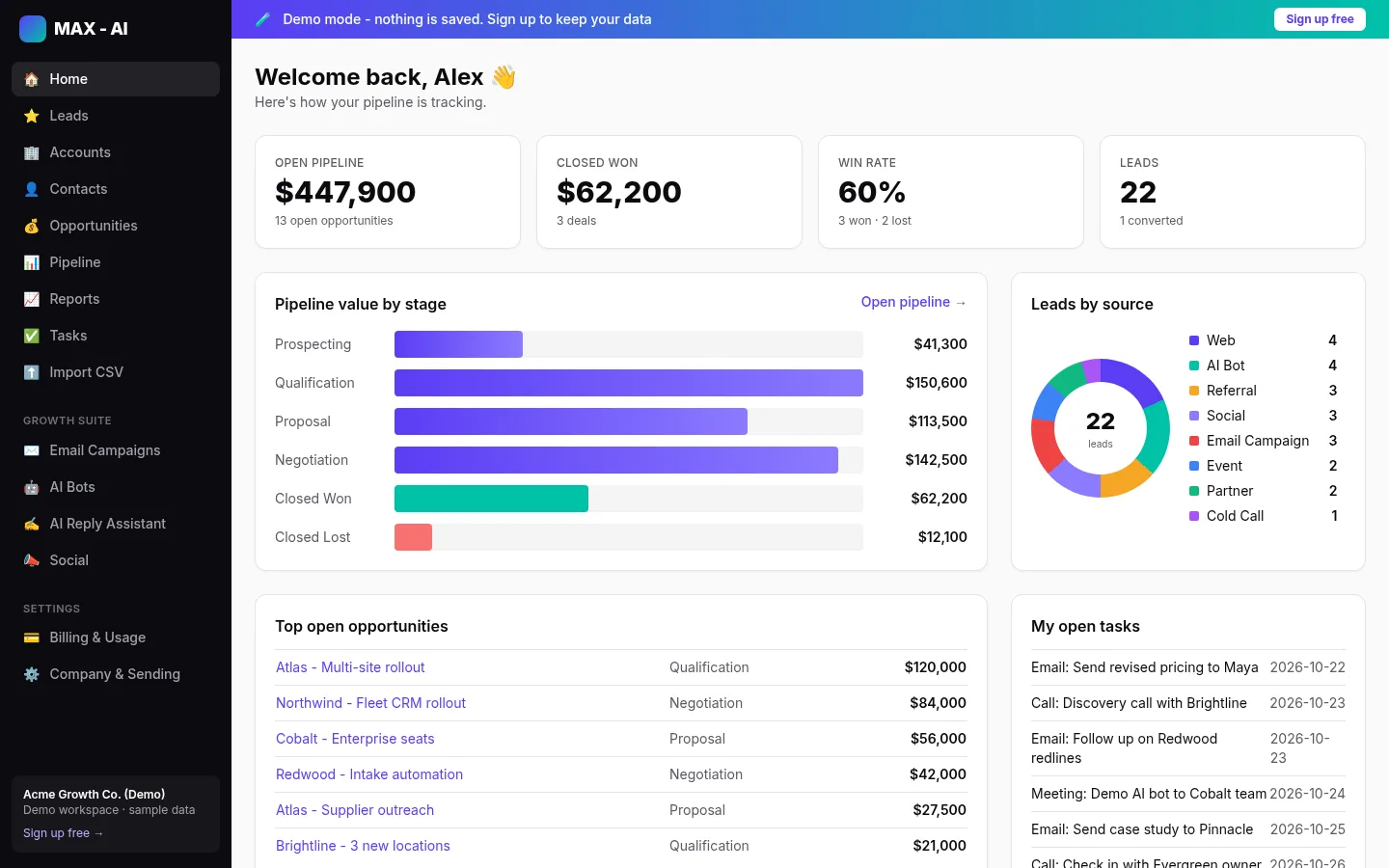
Task: Click the Referral orange legend swatch
Action: [x=1194, y=391]
